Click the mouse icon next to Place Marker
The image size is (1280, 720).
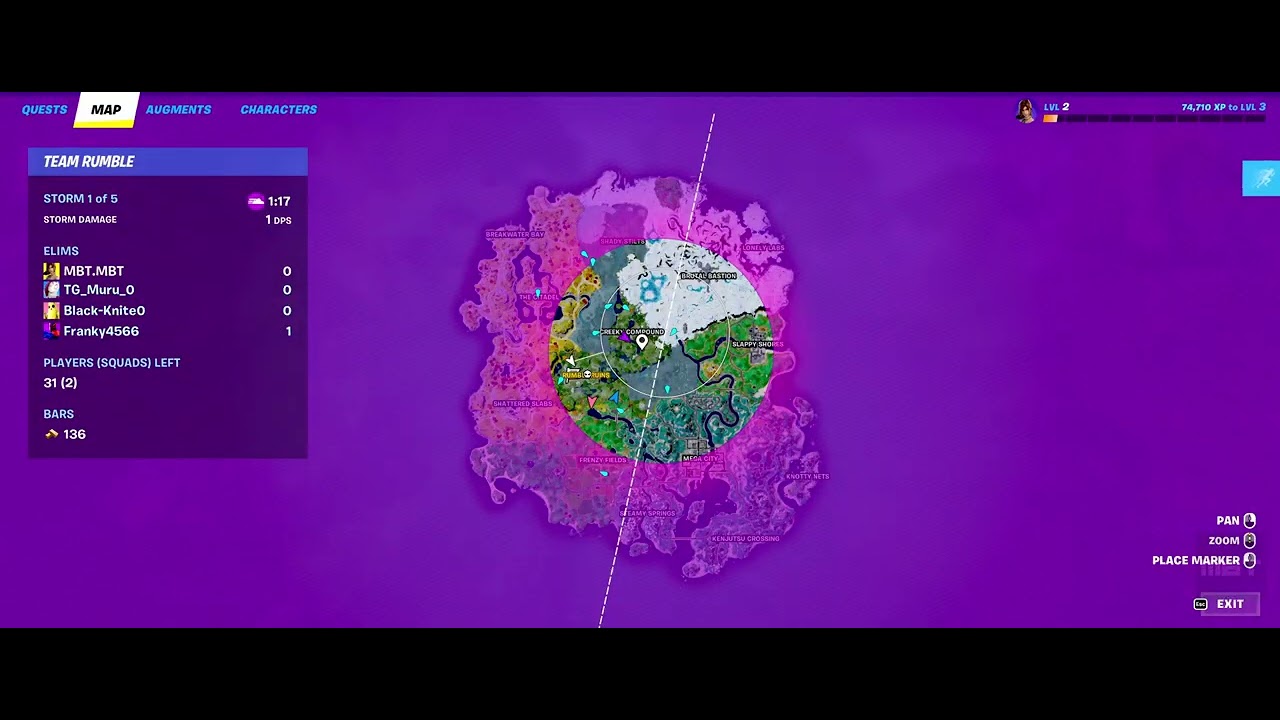tap(1249, 561)
